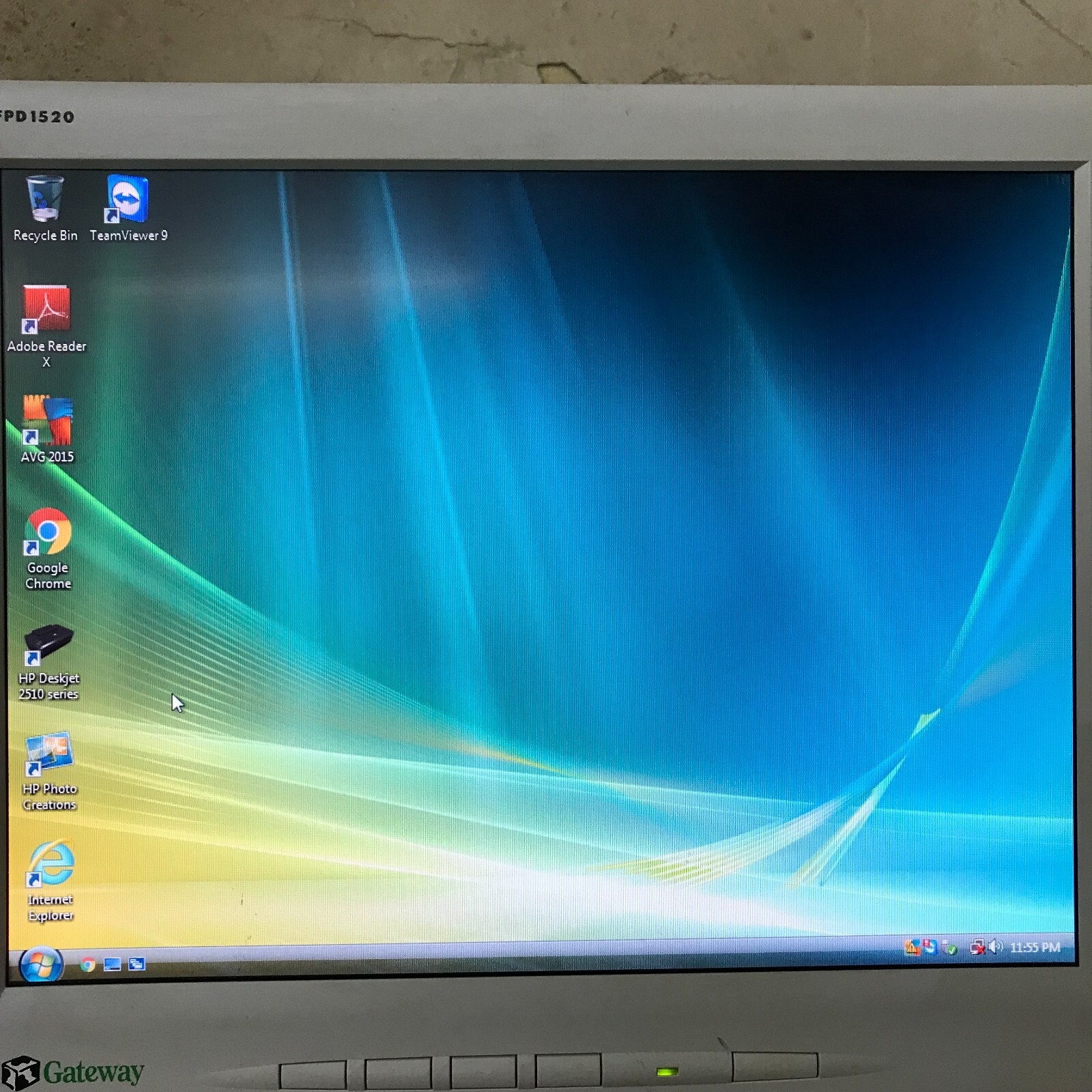This screenshot has height=1092, width=1092.
Task: Select the Google Chrome desktop shortcut
Action: click(x=48, y=549)
